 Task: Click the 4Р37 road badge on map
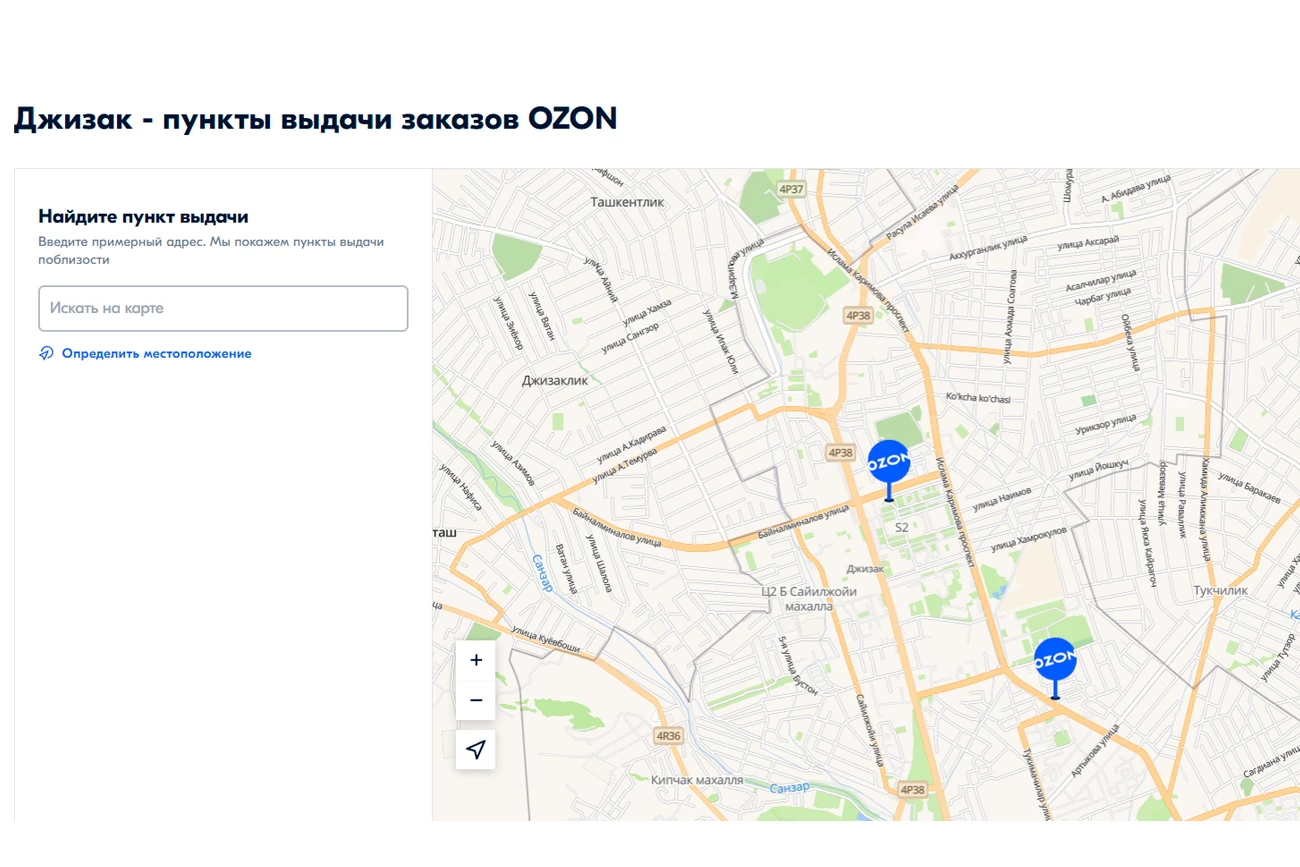791,189
